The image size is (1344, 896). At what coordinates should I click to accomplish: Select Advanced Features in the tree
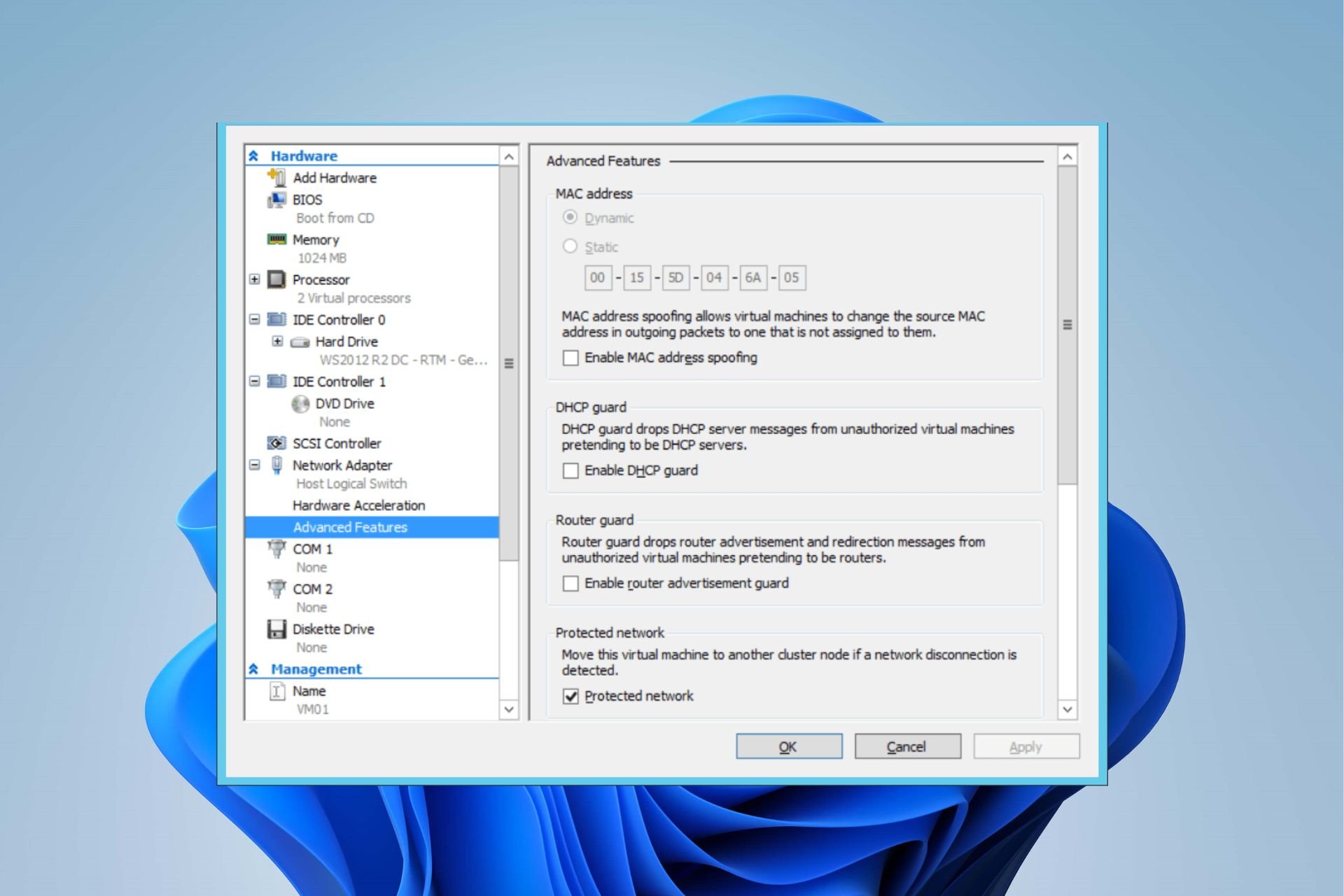[x=372, y=527]
